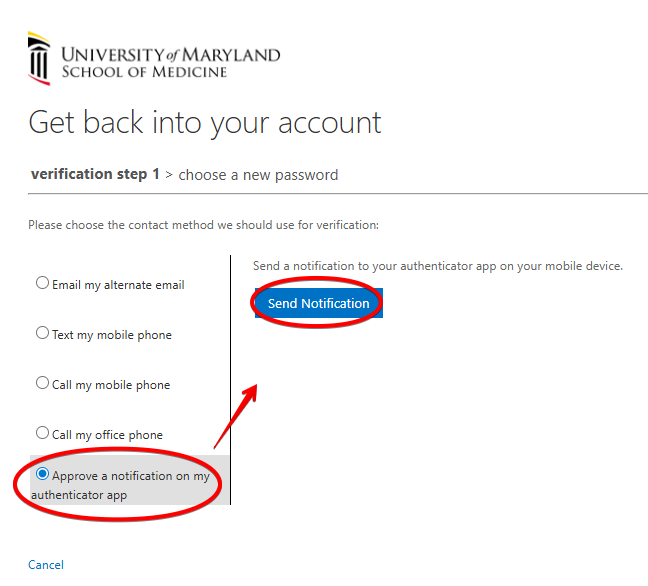
Task: Select the Email my alternate email radio button
Action: pos(43,283)
